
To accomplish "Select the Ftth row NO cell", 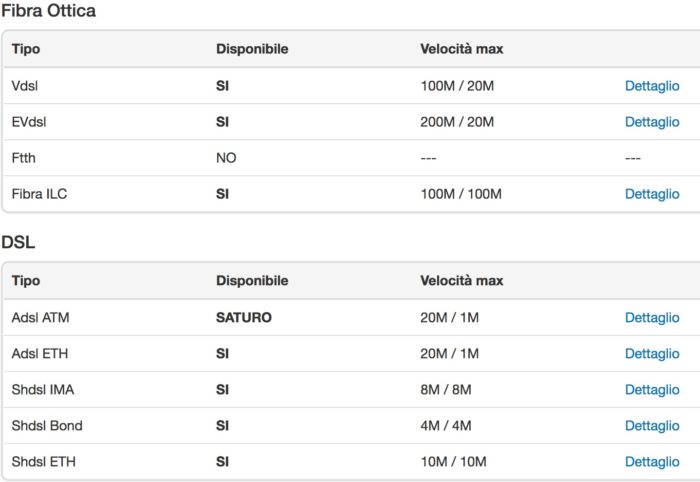I will point(226,158).
